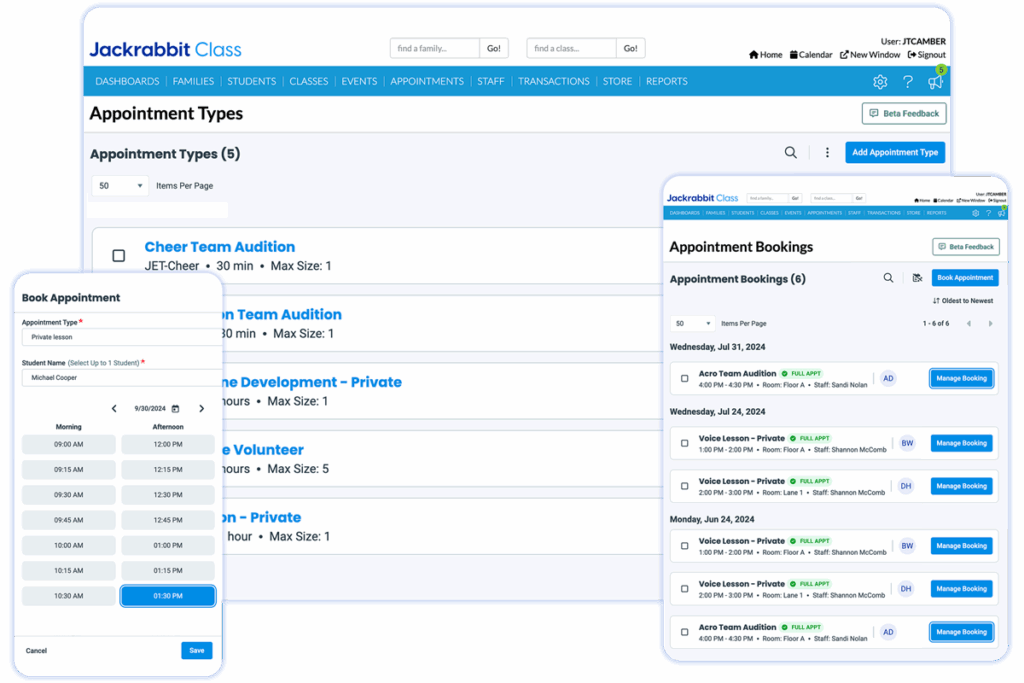
Task: Select the 09:00 AM time slot
Action: click(69, 445)
